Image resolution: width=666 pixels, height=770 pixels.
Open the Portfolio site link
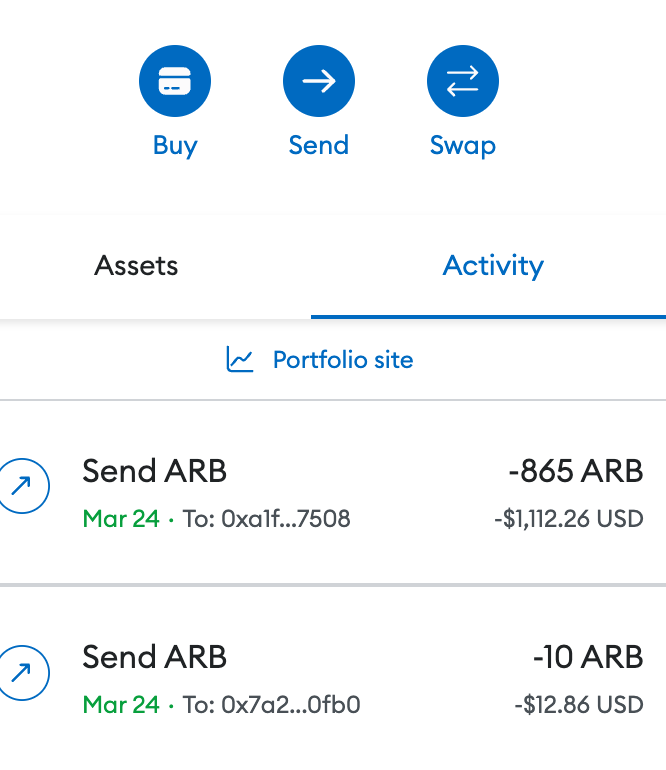tap(320, 359)
